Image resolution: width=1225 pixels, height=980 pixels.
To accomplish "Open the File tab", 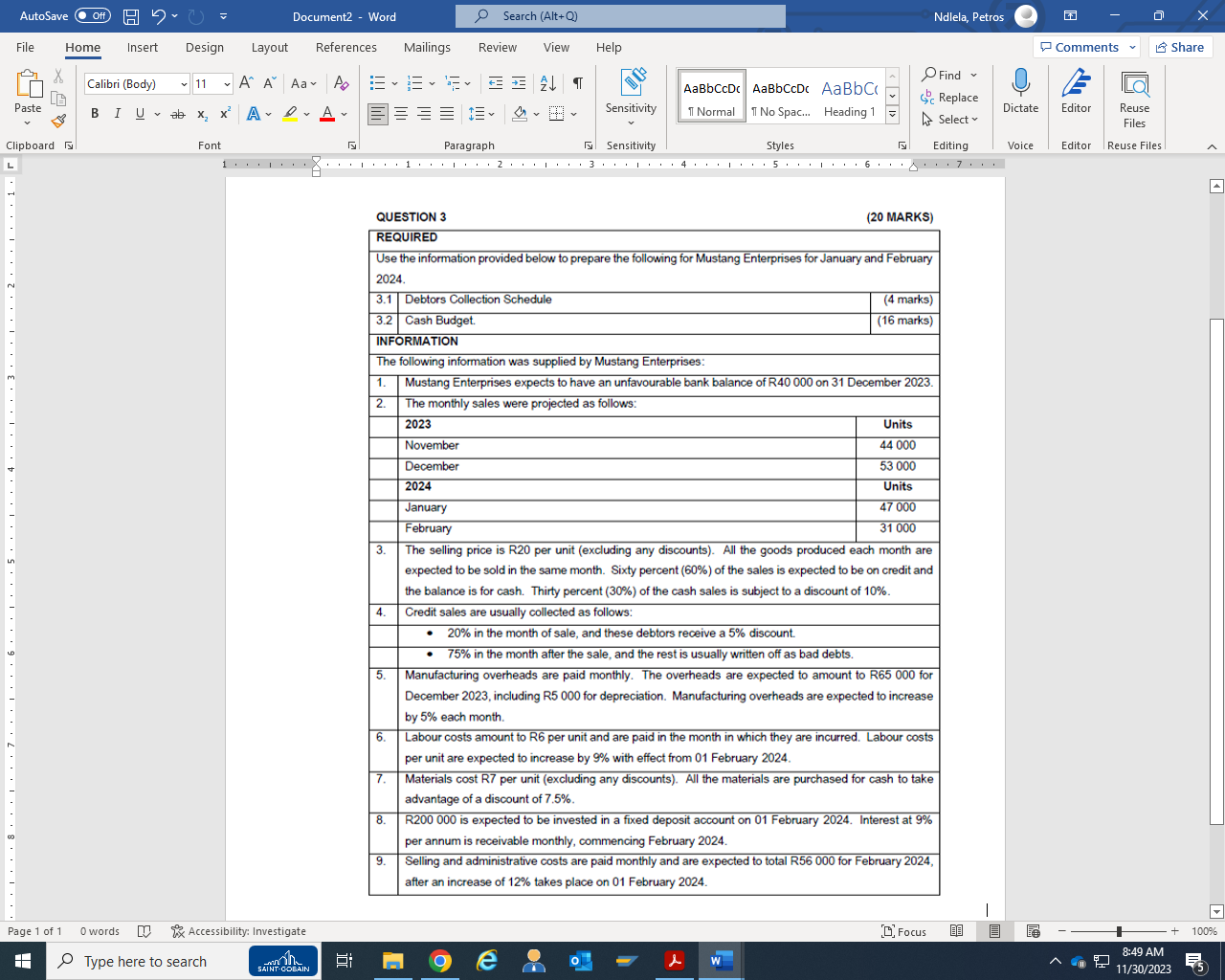I will (x=26, y=47).
